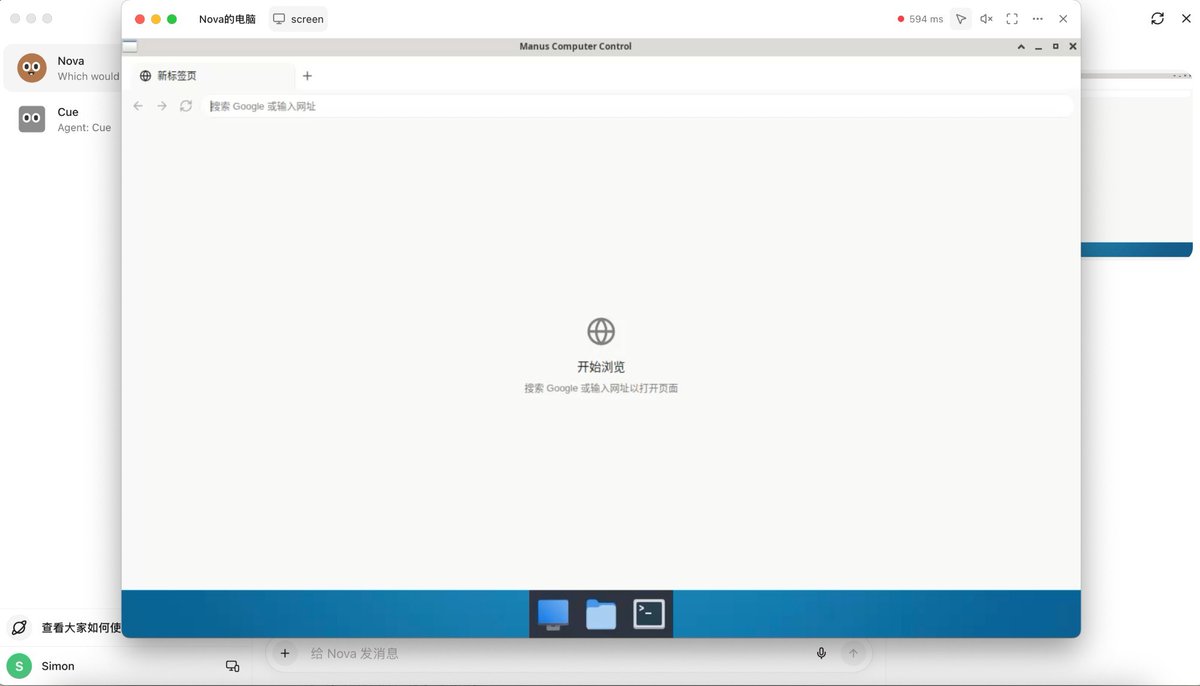Click the green zoom dot beside Nova的电脑
The width and height of the screenshot is (1200, 686).
[x=172, y=19]
